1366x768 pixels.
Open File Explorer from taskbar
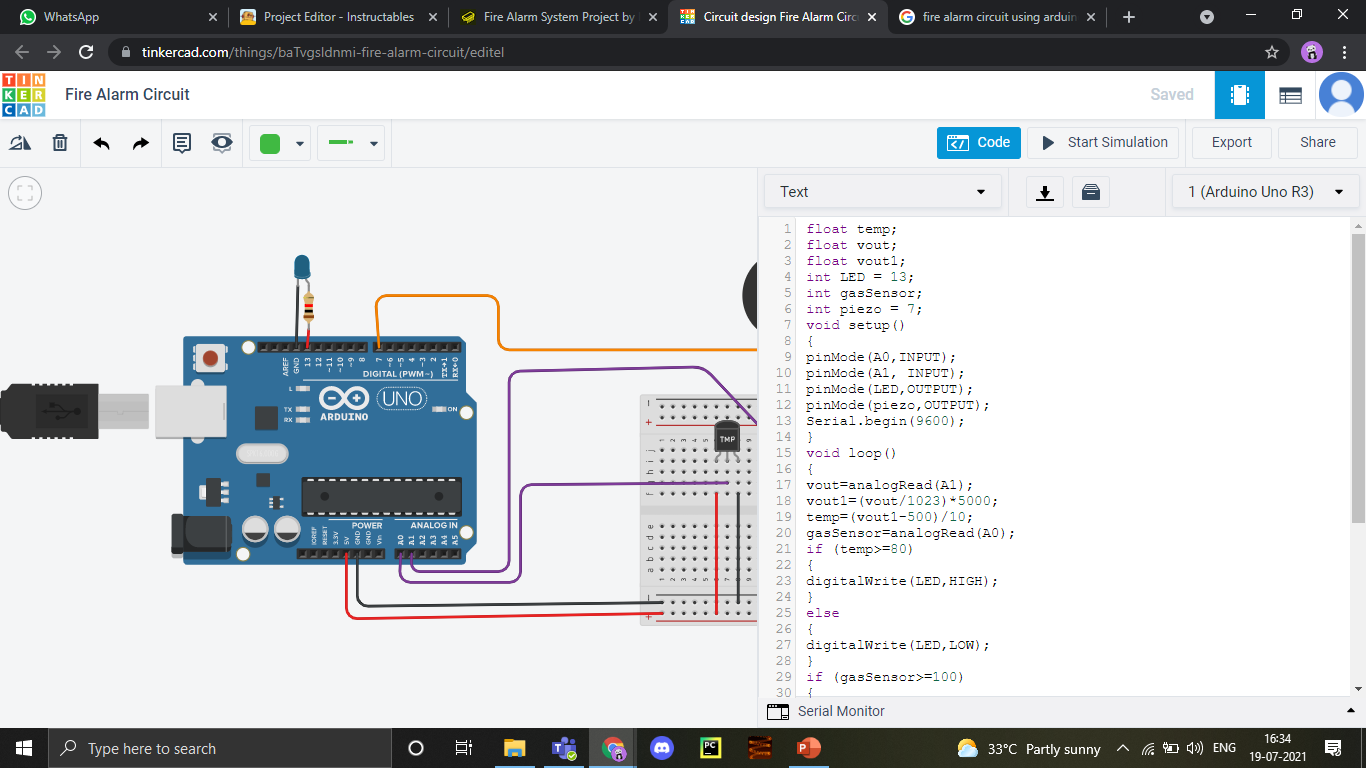point(514,748)
